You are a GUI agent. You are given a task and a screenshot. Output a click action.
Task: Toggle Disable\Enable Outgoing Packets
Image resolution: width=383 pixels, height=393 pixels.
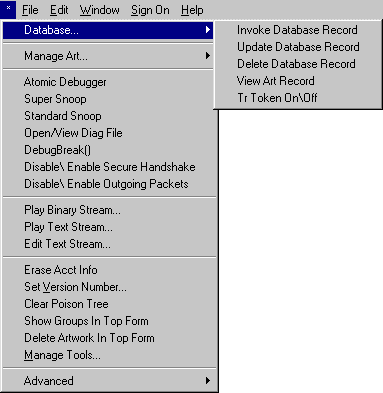106,184
